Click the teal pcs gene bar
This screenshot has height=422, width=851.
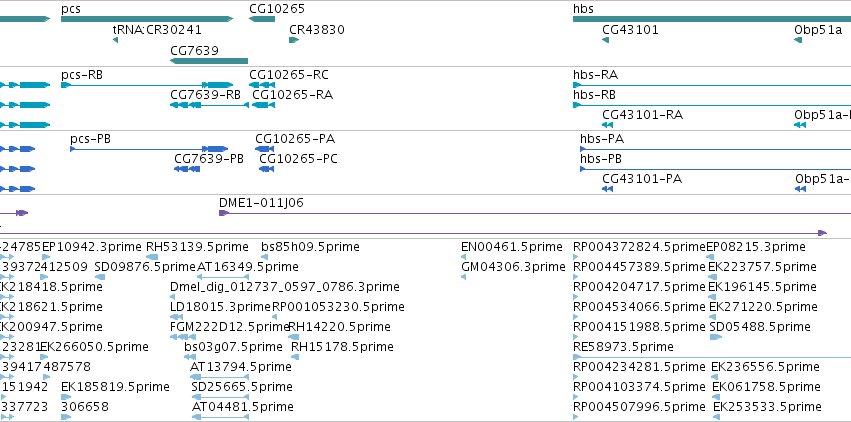pyautogui.click(x=150, y=19)
